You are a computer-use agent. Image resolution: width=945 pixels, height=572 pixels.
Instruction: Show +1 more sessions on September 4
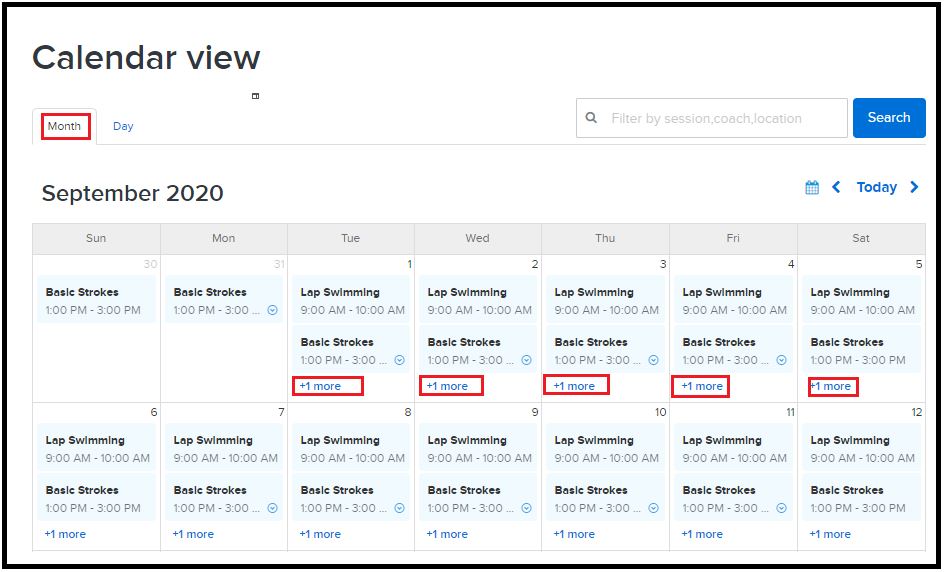click(x=702, y=386)
